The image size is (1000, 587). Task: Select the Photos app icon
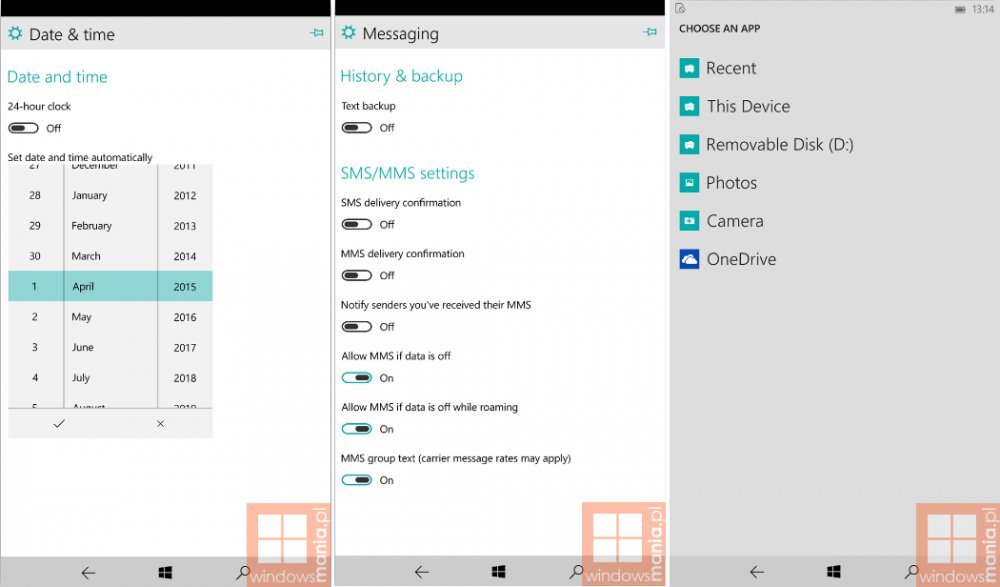[690, 182]
